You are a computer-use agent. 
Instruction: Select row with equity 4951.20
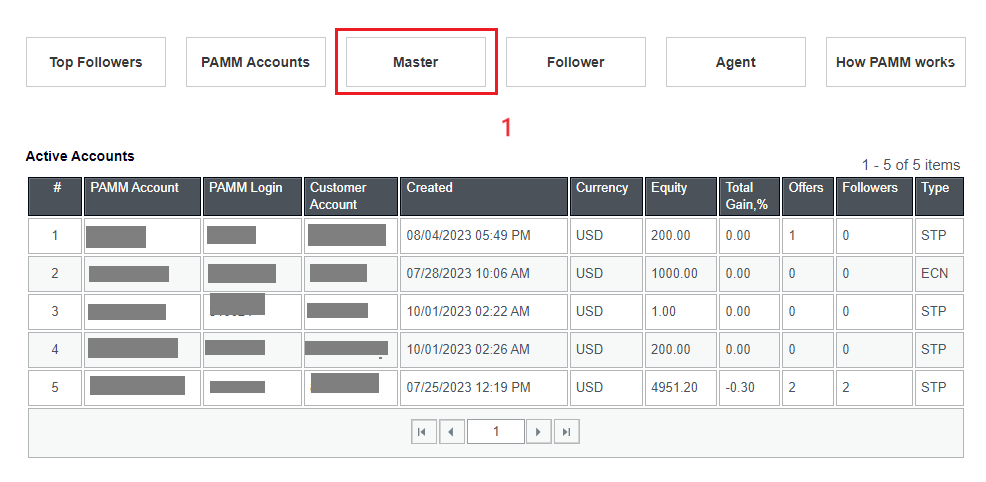[670, 388]
